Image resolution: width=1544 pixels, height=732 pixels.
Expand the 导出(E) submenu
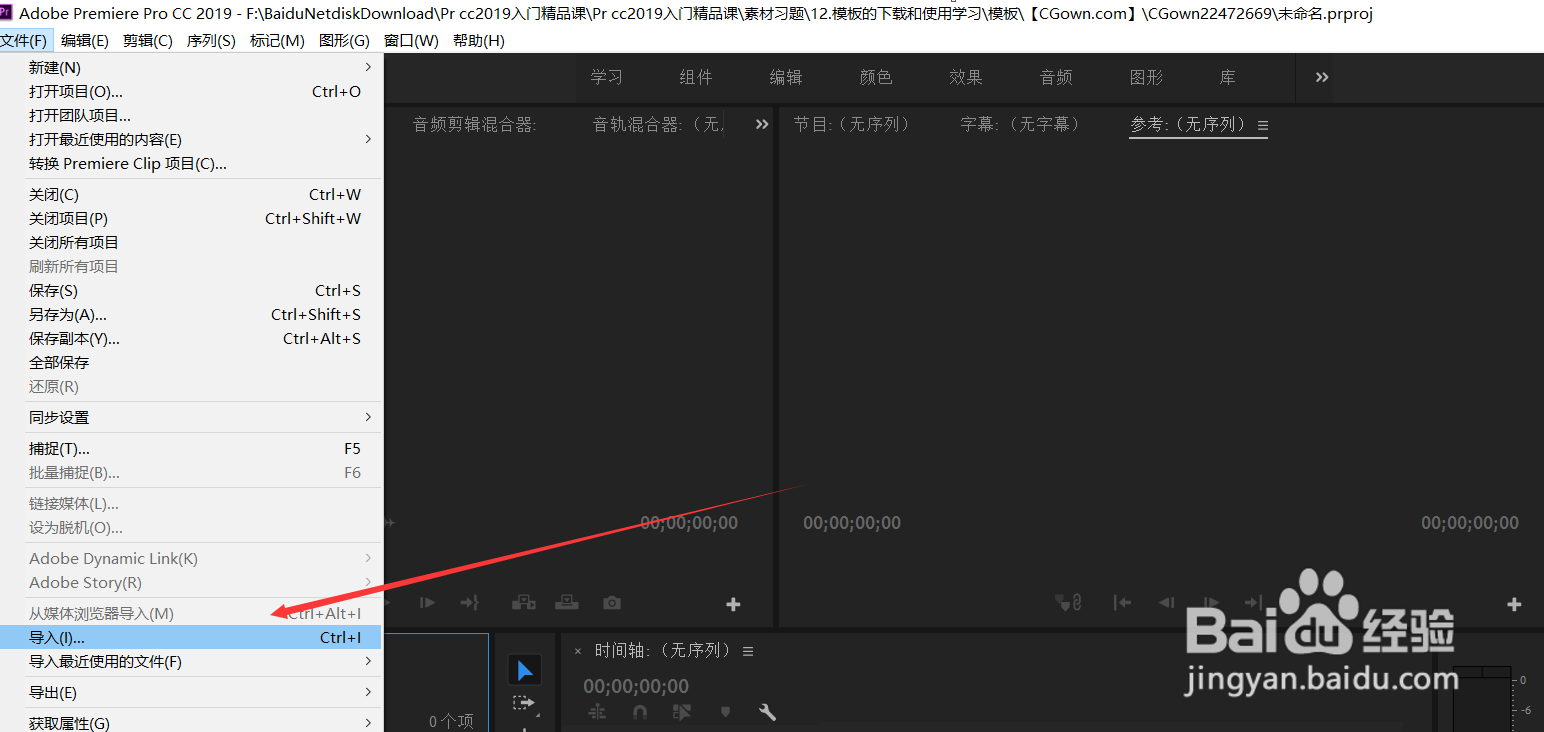[368, 692]
